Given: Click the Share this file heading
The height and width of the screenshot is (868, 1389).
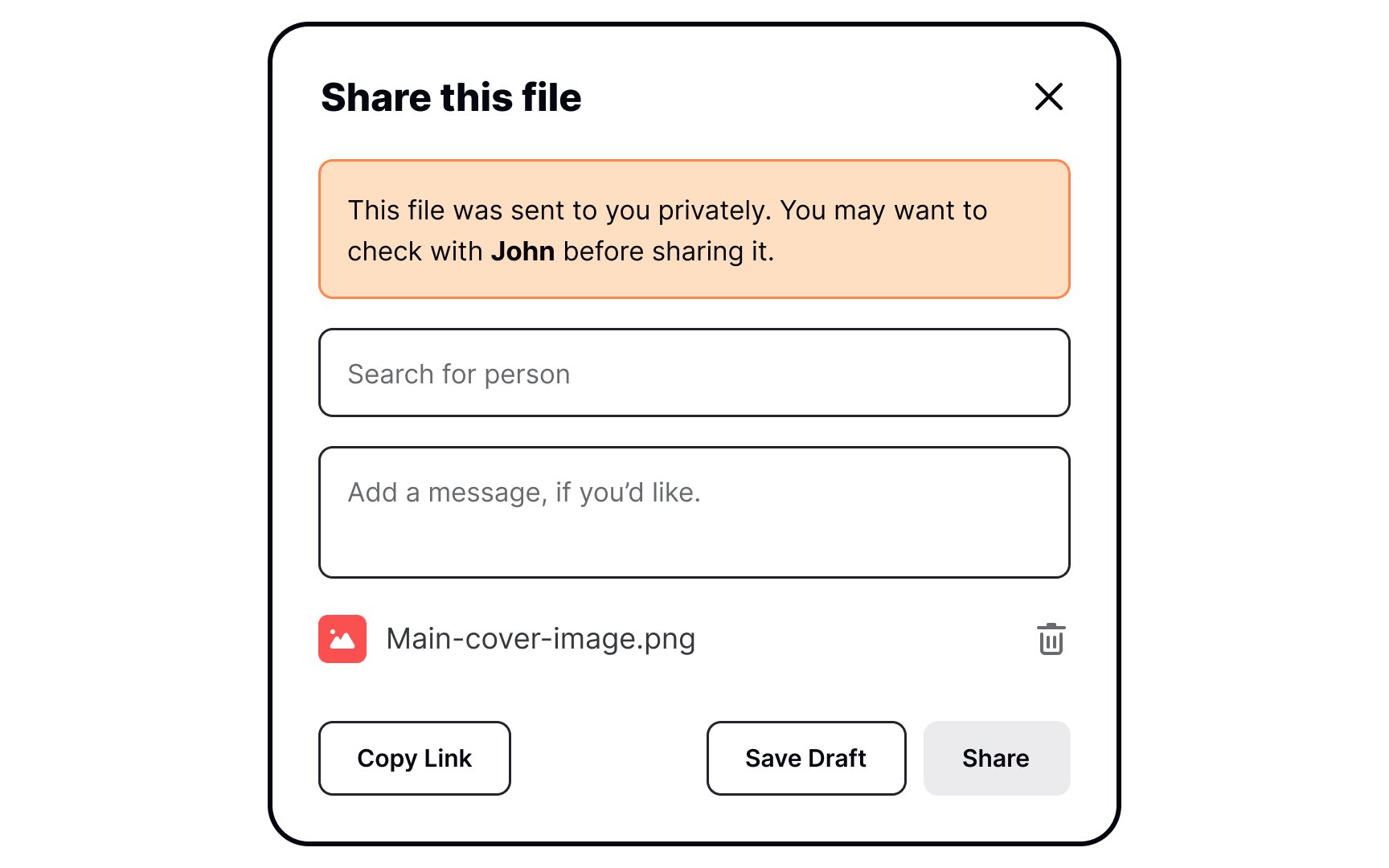Looking at the screenshot, I should [x=451, y=97].
